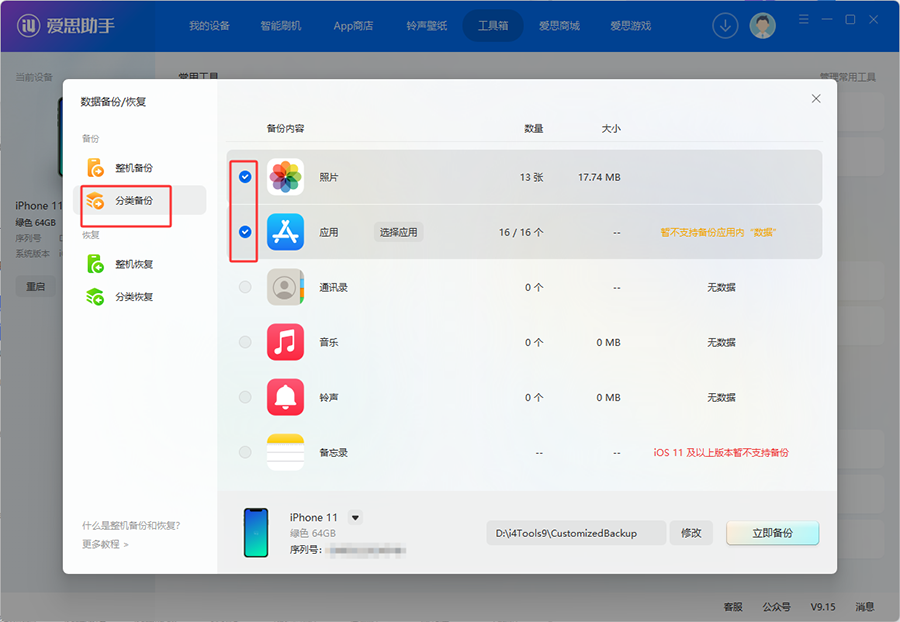The height and width of the screenshot is (622, 900).
Task: Open the 铃声壁纸 tab
Action: 426,26
